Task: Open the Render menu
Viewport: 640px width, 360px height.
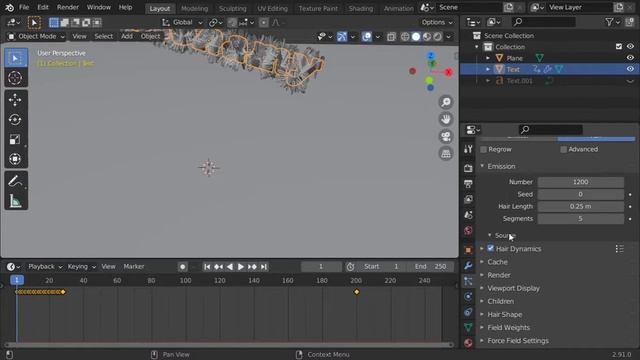Action: tap(68, 7)
